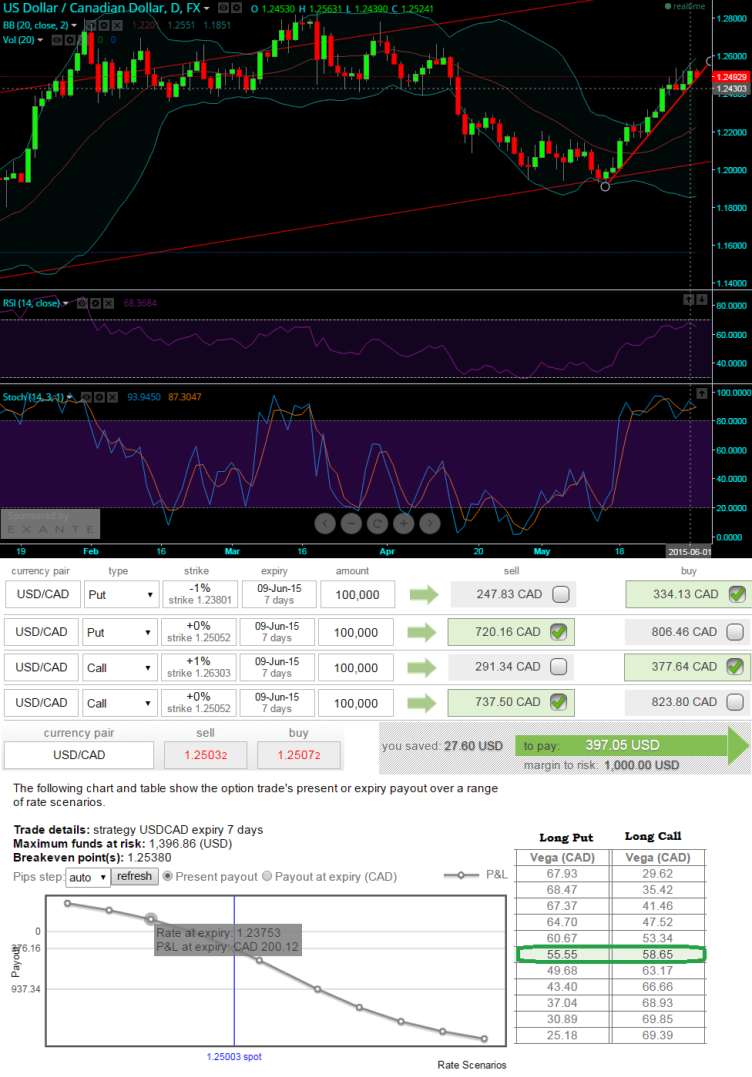This screenshot has width=752, height=1077.
Task: Move Stoch pane up arrow
Action: [x=702, y=394]
